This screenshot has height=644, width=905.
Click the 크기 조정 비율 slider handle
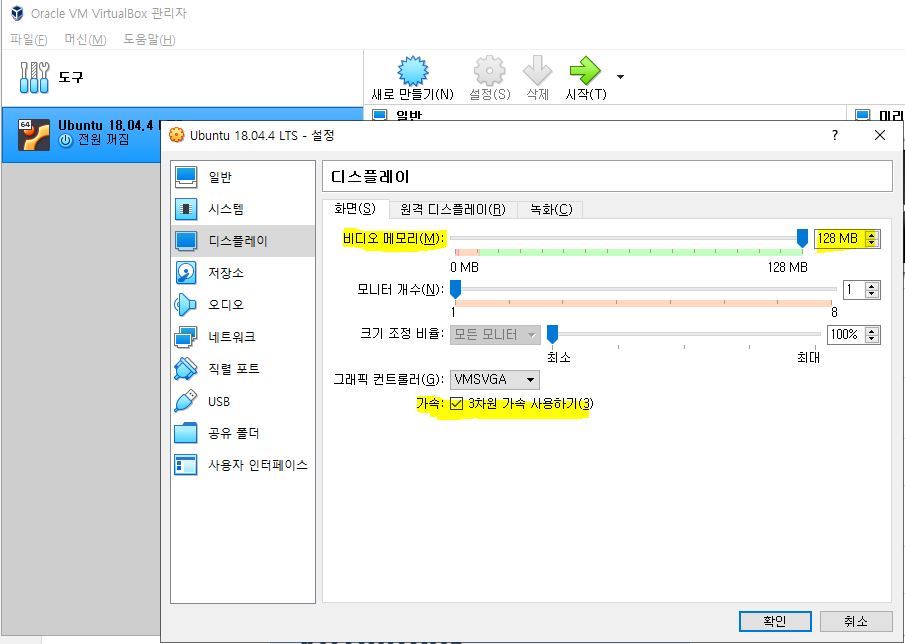[552, 334]
